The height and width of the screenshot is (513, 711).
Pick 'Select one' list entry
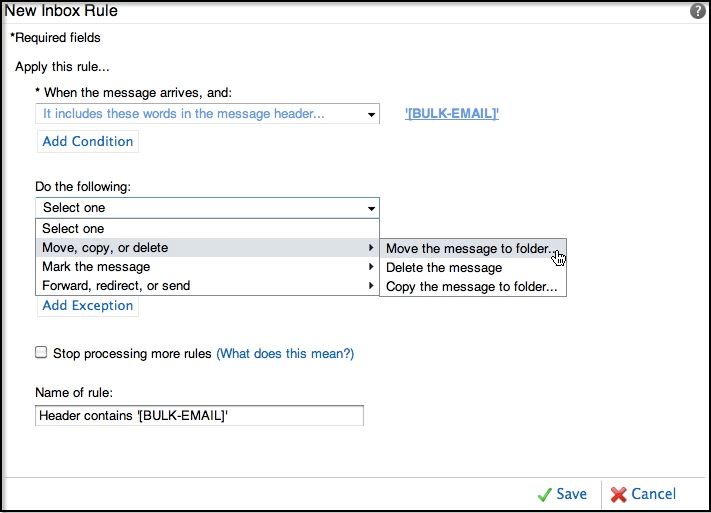[x=73, y=229]
